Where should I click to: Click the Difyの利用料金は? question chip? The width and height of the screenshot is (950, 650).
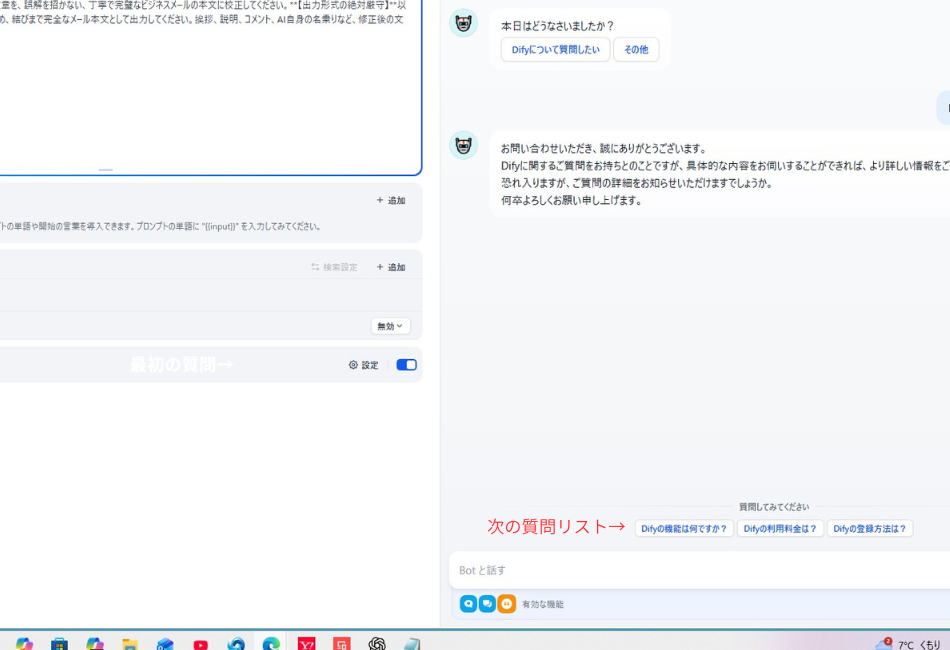[x=781, y=528]
